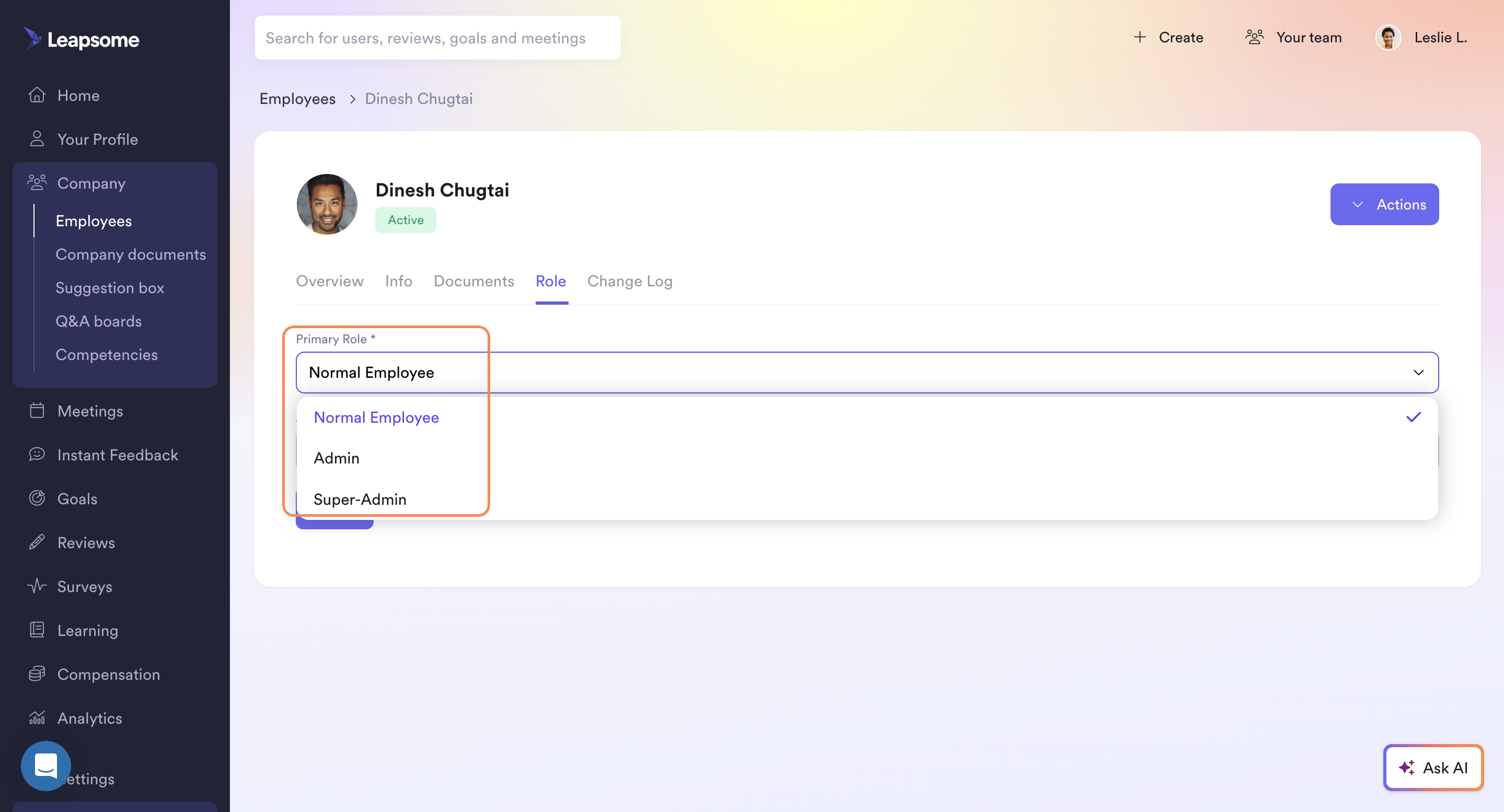
Task: Click the Your team link text
Action: click(1309, 37)
